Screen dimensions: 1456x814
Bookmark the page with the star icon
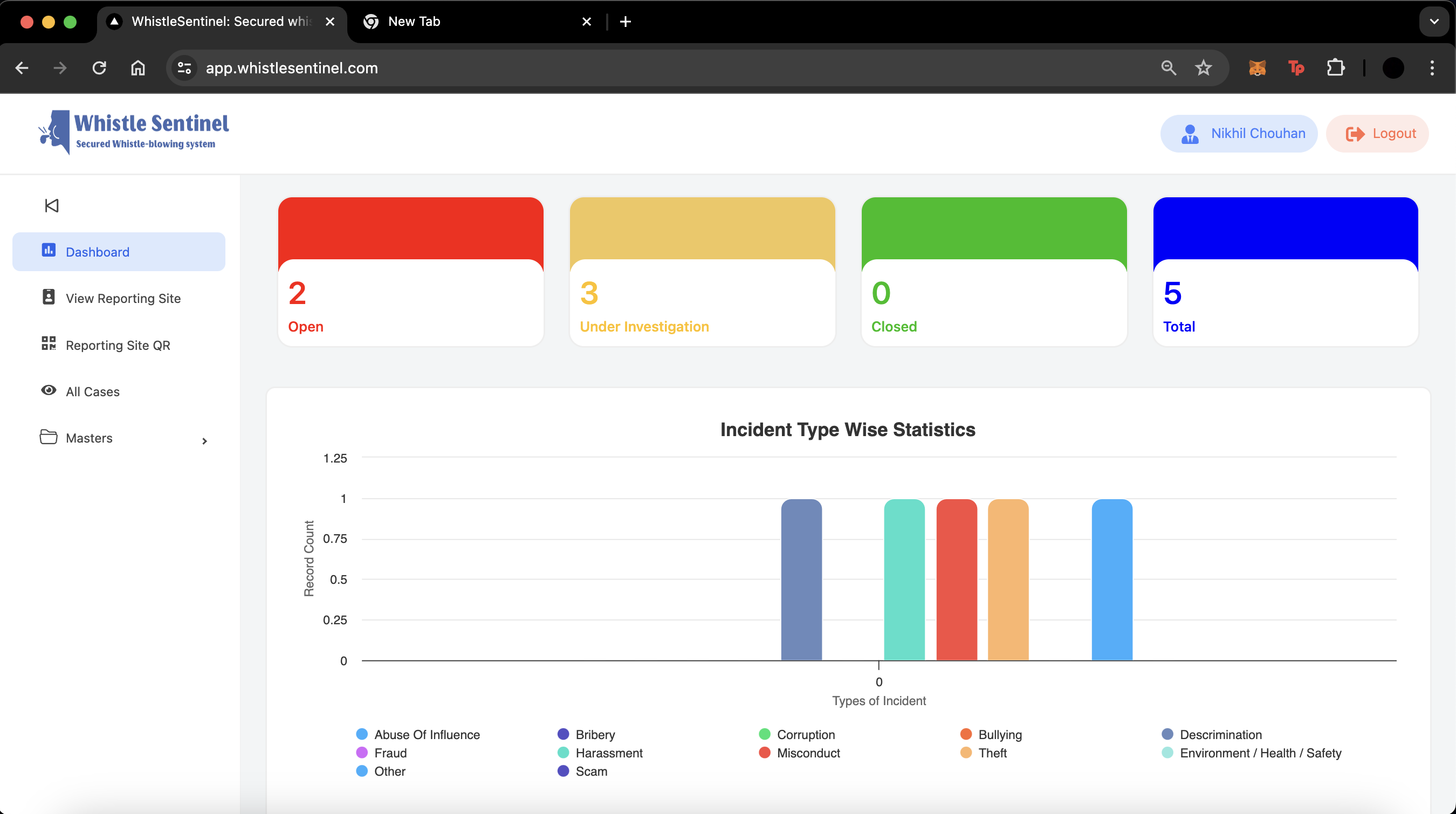tap(1203, 68)
